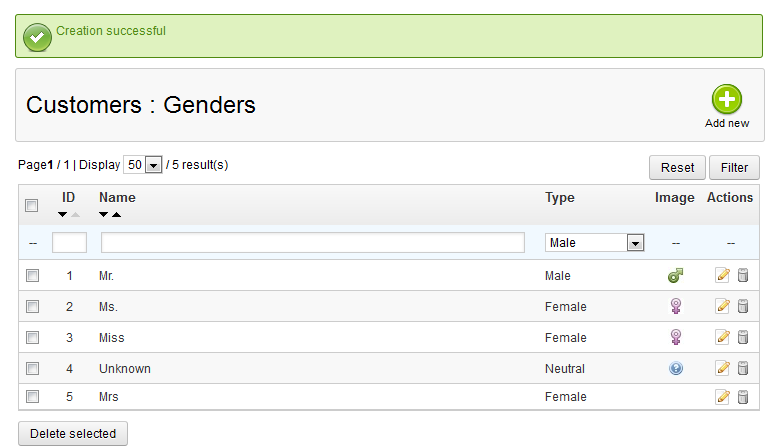
Task: Click the Name filter text field
Action: coord(313,243)
